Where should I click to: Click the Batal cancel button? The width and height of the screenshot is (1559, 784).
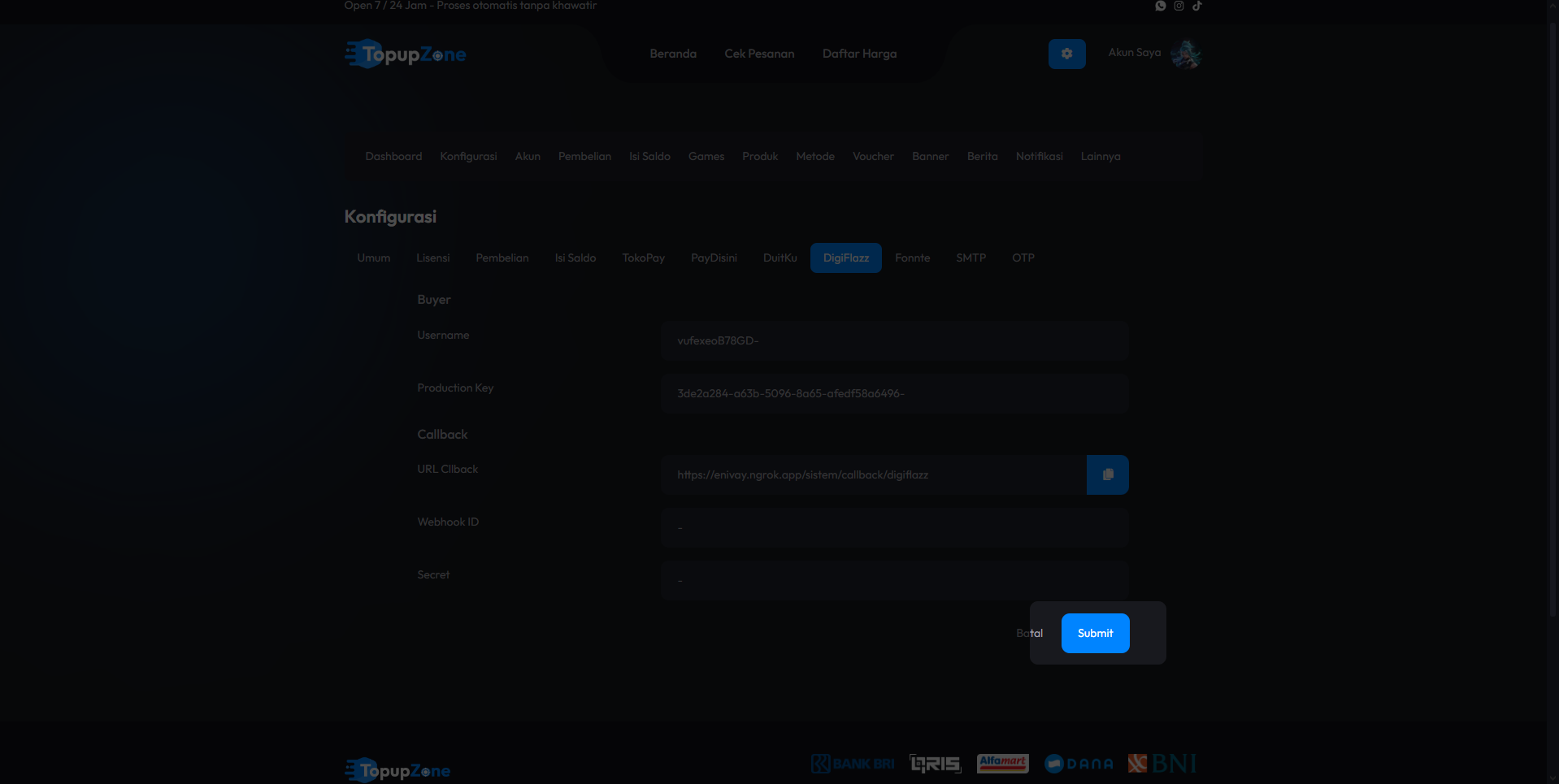coord(1029,633)
